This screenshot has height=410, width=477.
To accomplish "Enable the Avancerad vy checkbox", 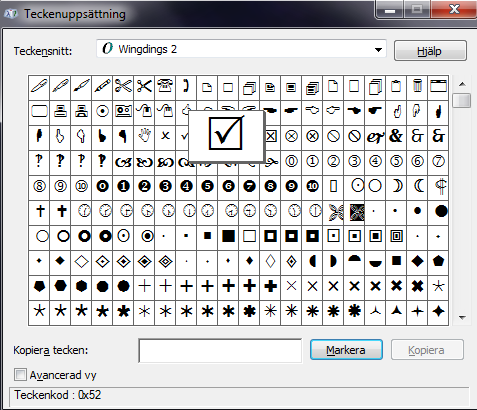I will coord(20,375).
